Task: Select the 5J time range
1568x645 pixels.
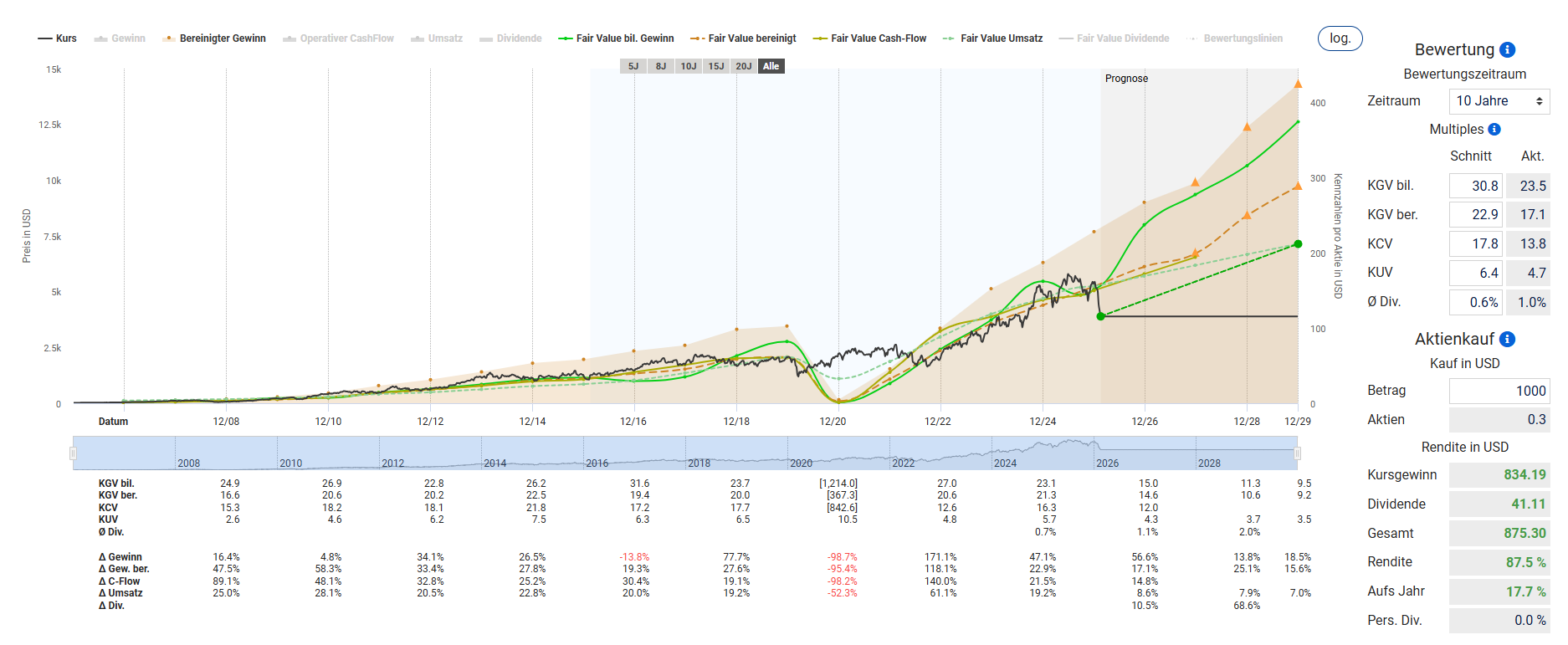Action: coord(633,66)
